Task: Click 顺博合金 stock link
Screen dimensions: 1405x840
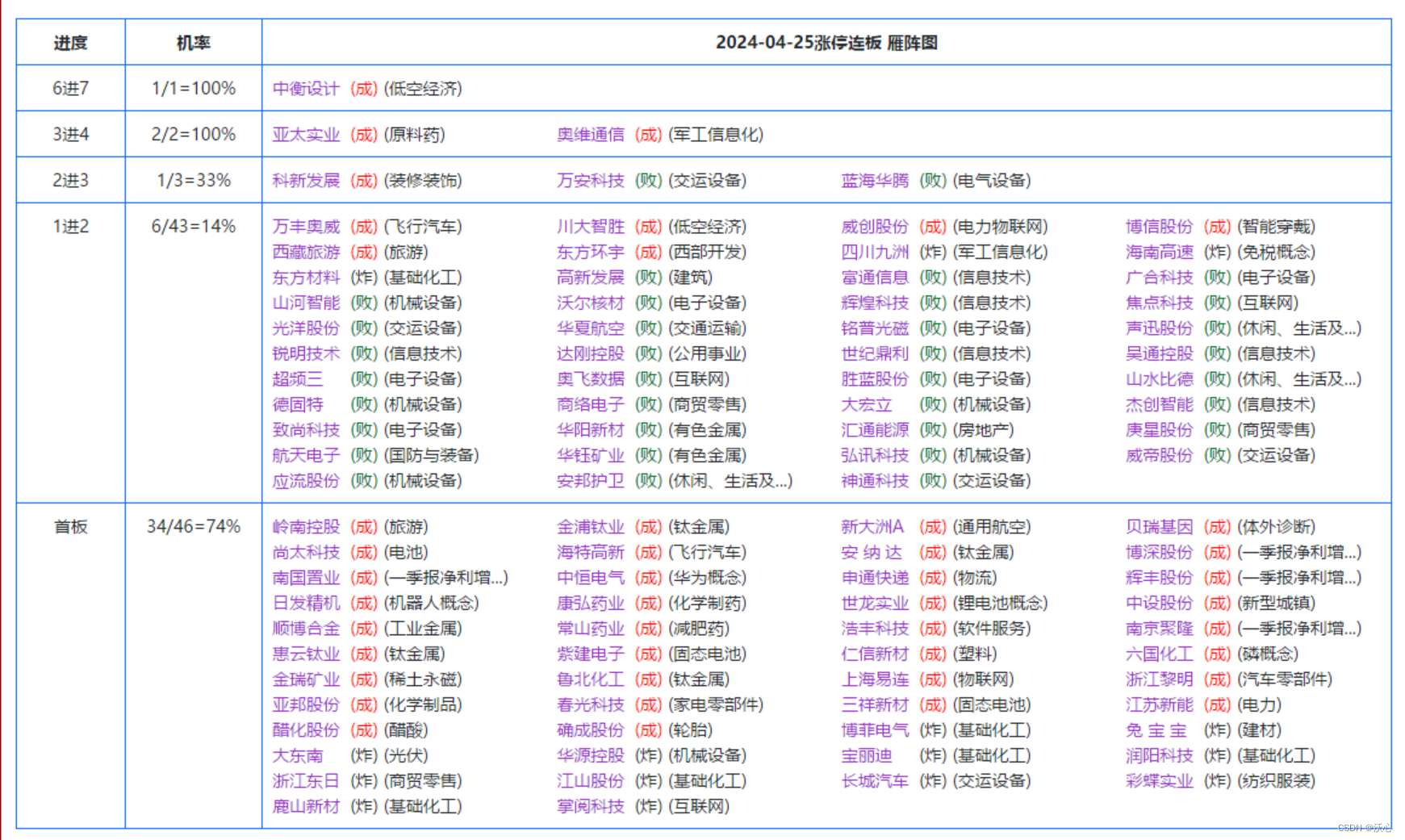Action: pos(306,629)
